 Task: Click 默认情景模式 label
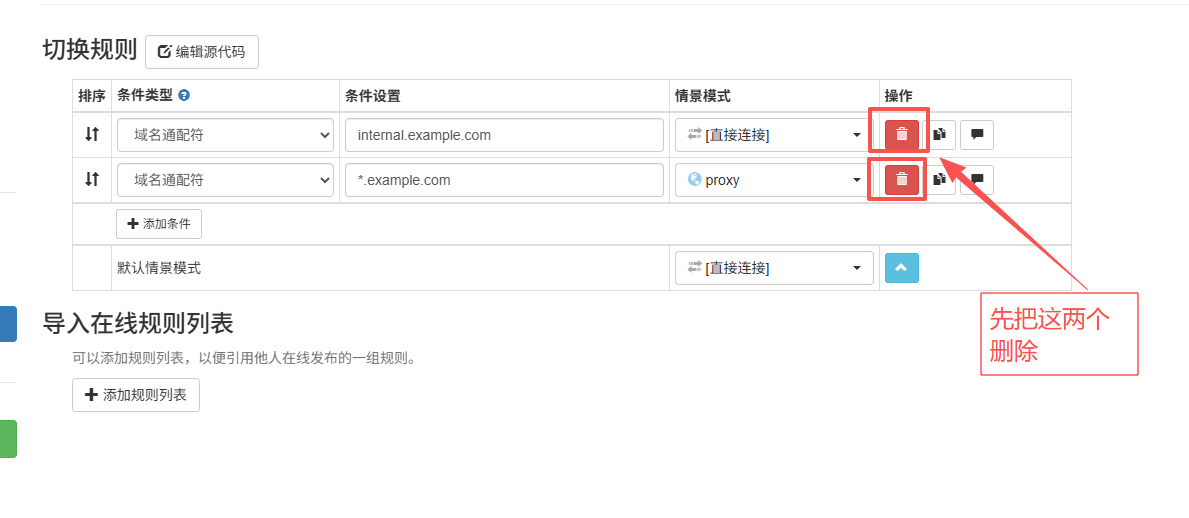pos(159,268)
